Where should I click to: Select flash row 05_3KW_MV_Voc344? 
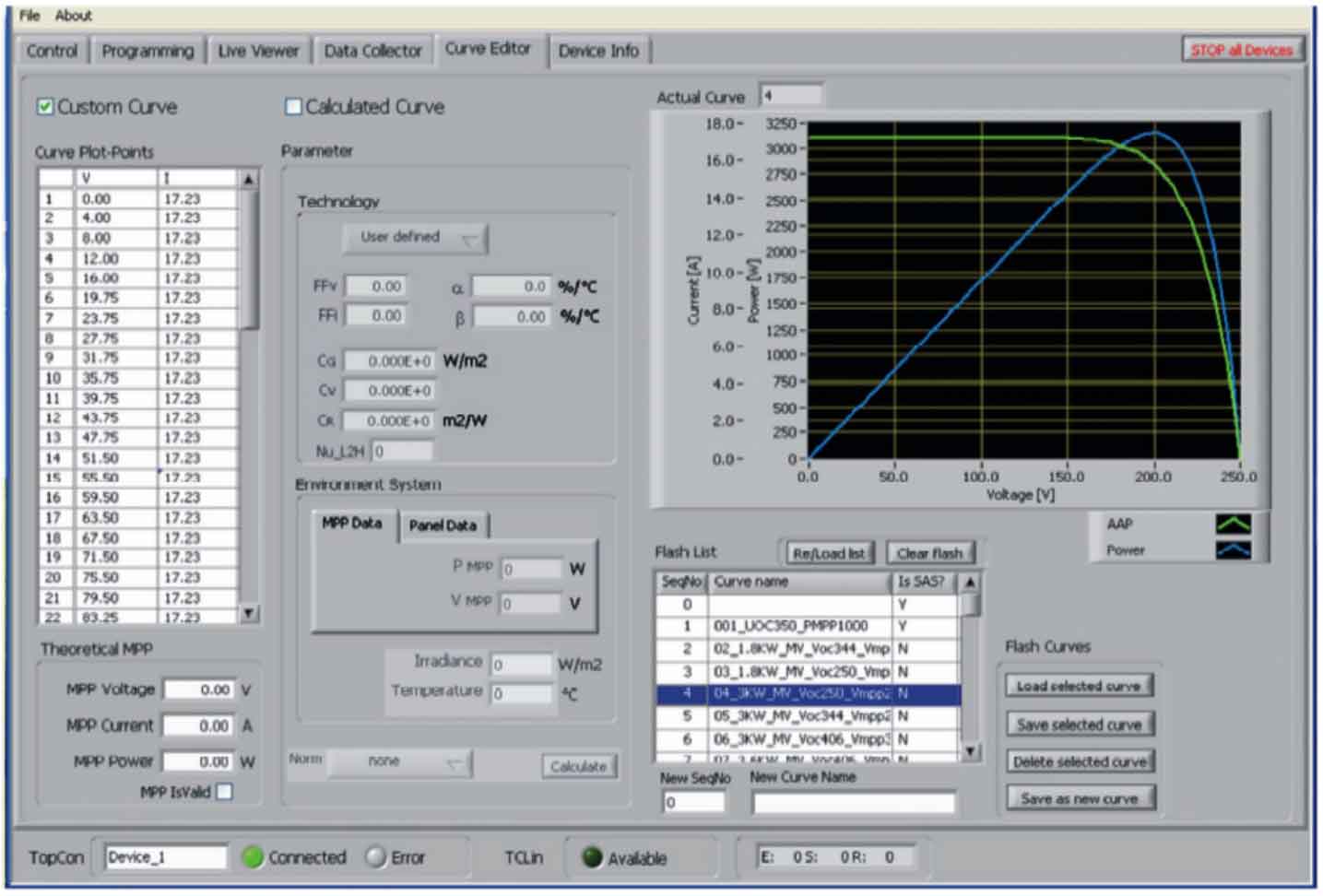coord(809,716)
